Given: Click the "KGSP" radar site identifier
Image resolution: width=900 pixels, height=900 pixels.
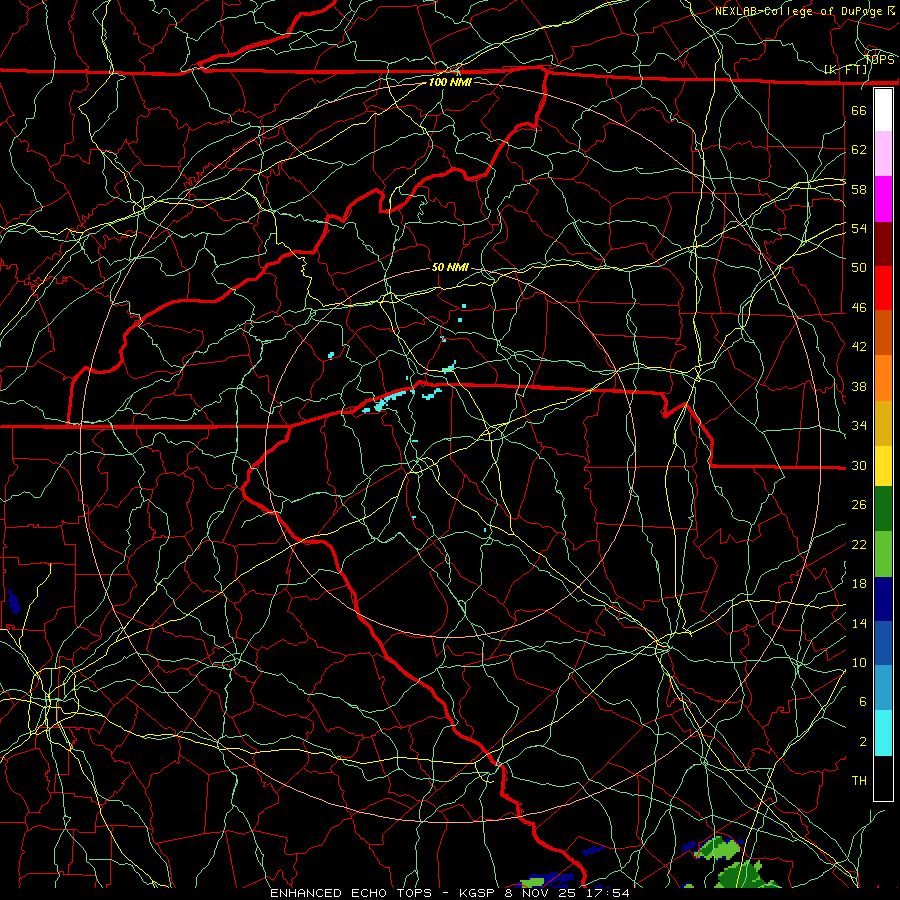Looking at the screenshot, I should click(479, 893).
